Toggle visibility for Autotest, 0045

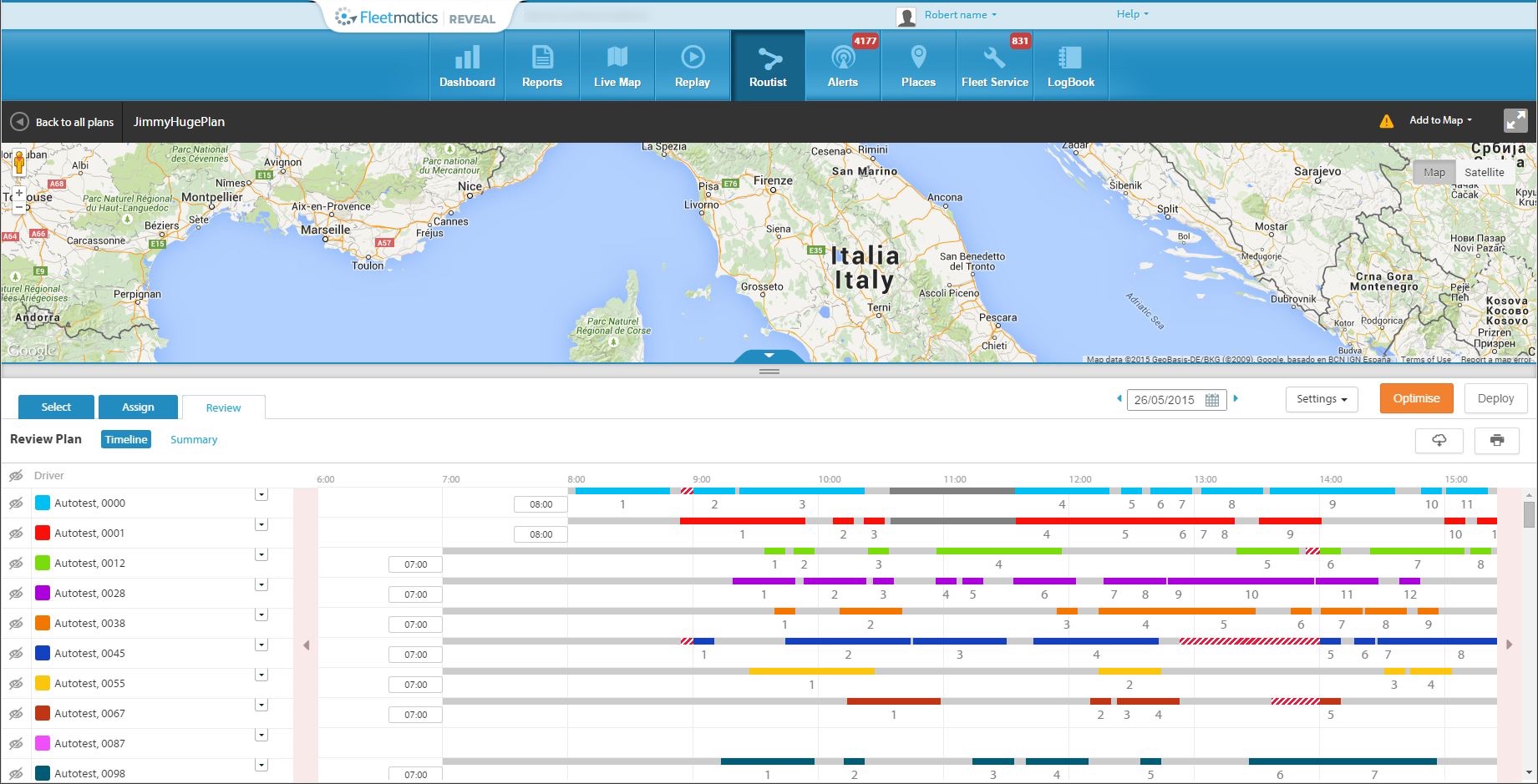16,654
